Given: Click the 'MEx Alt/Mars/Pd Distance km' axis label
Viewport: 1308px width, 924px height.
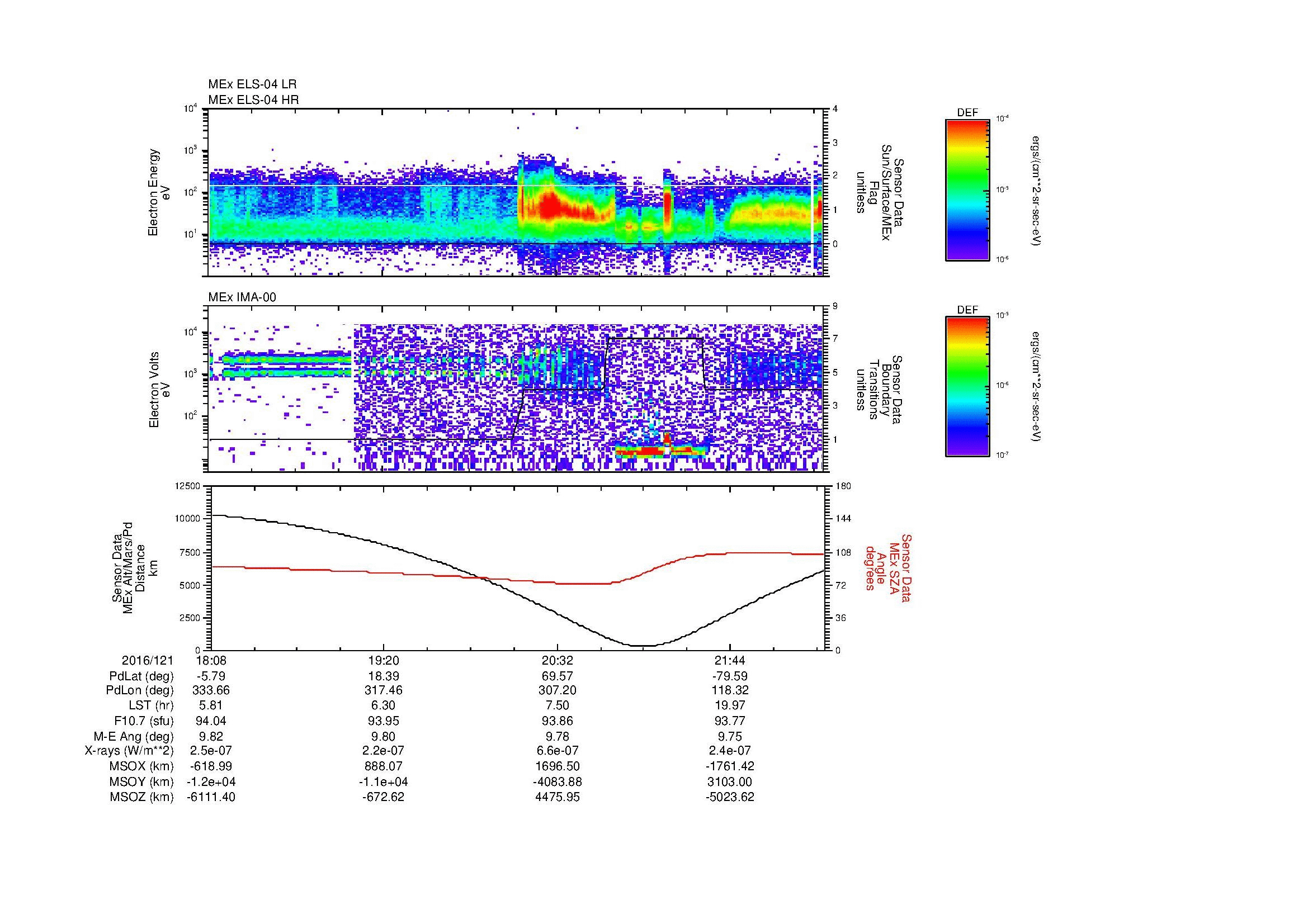Looking at the screenshot, I should tap(135, 569).
